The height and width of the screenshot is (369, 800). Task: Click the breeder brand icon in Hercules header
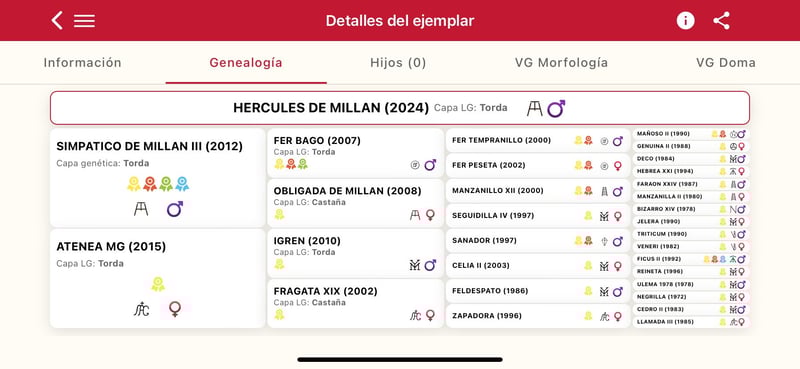tap(534, 108)
